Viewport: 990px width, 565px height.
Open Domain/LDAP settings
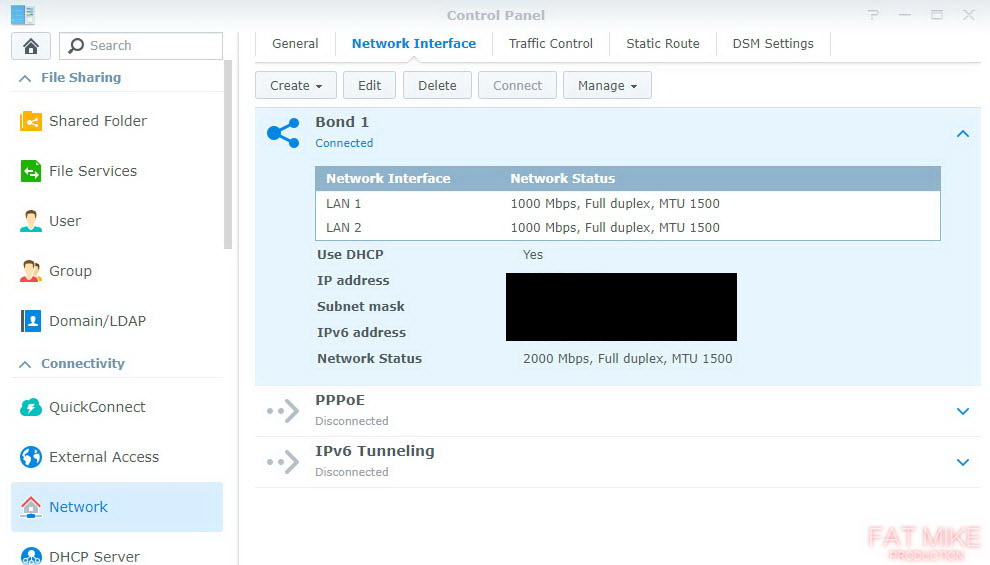click(x=117, y=321)
